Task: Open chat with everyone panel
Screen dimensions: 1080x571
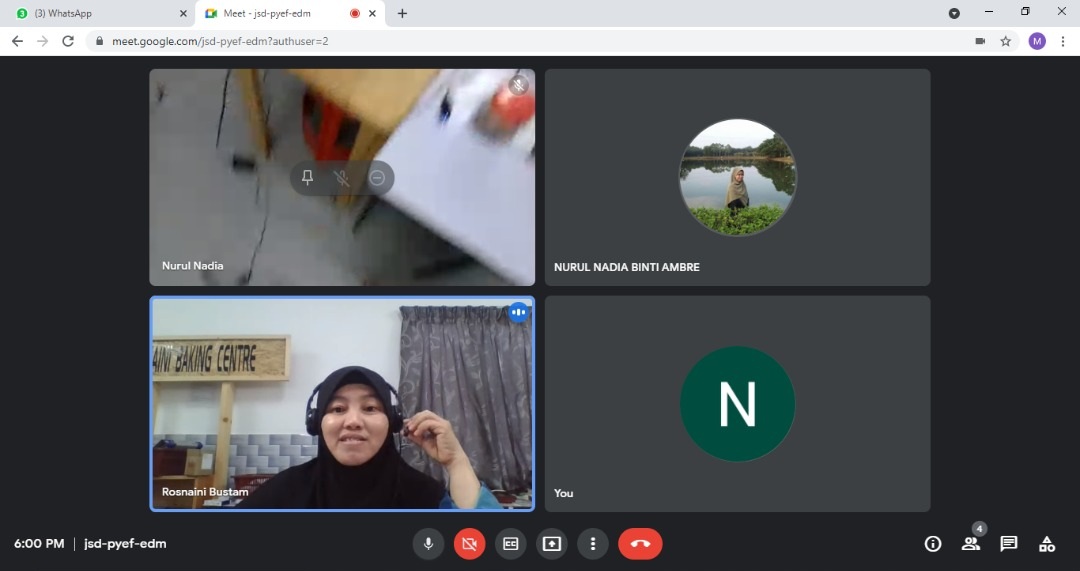Action: coord(1008,544)
